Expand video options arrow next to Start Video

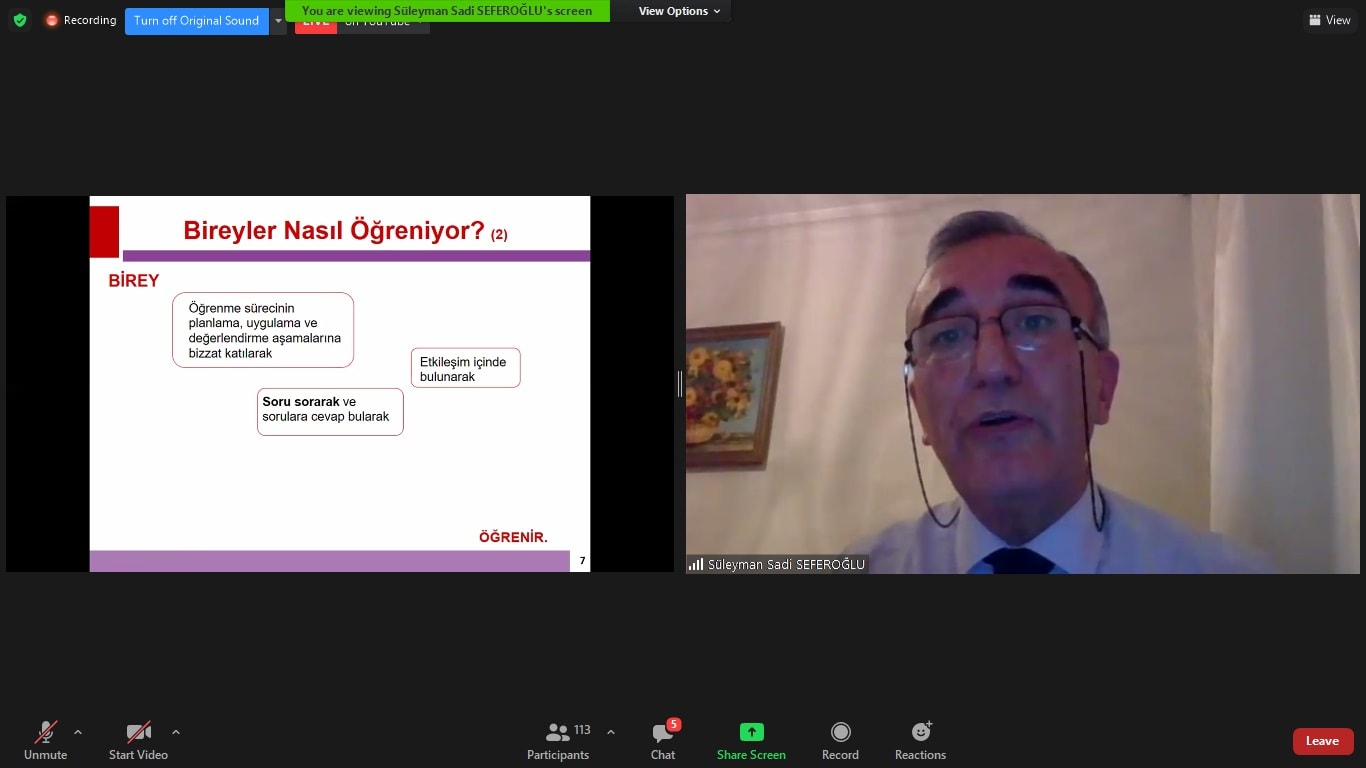coord(176,732)
